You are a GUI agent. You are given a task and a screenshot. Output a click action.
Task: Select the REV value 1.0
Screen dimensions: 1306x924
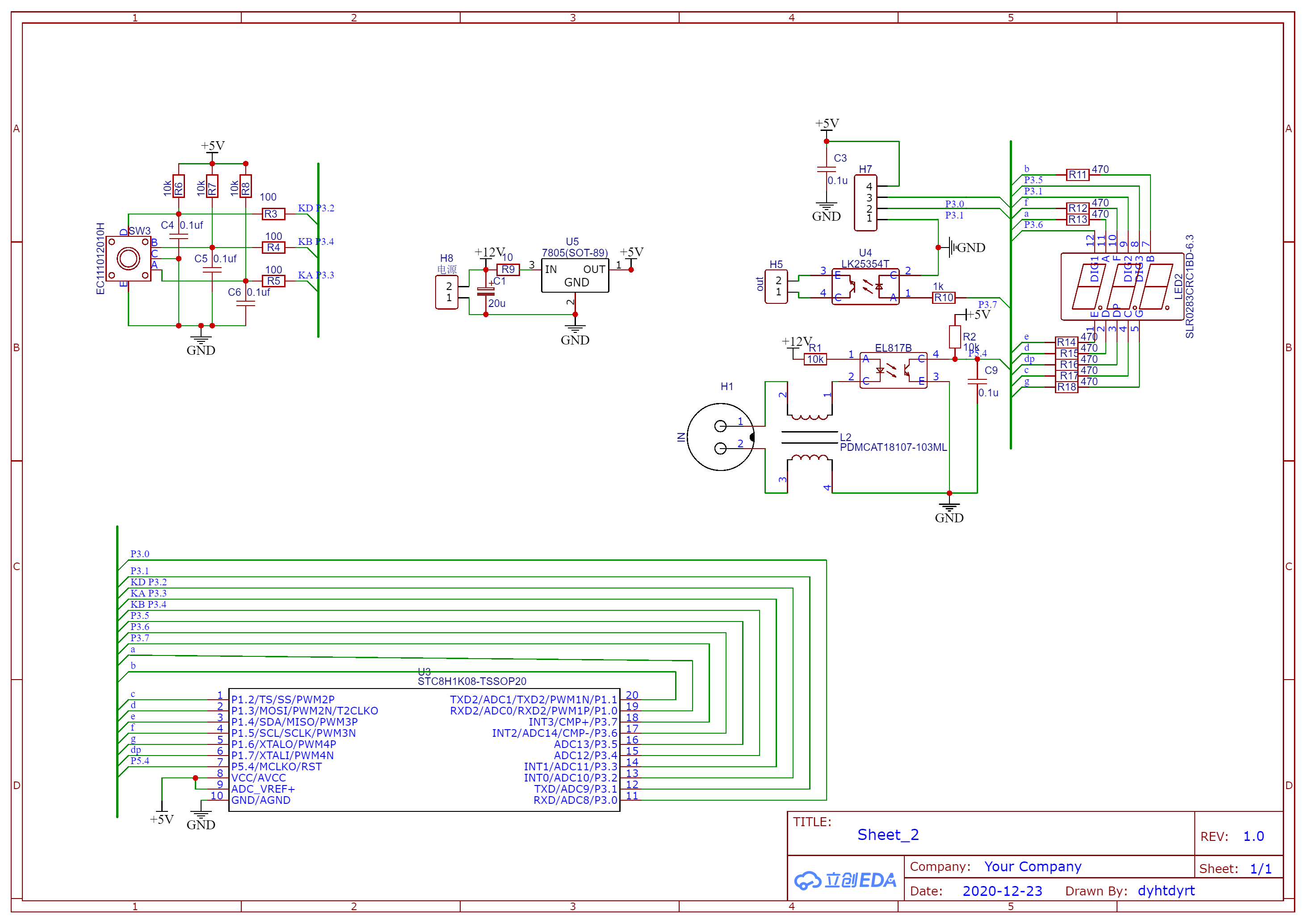click(1253, 836)
